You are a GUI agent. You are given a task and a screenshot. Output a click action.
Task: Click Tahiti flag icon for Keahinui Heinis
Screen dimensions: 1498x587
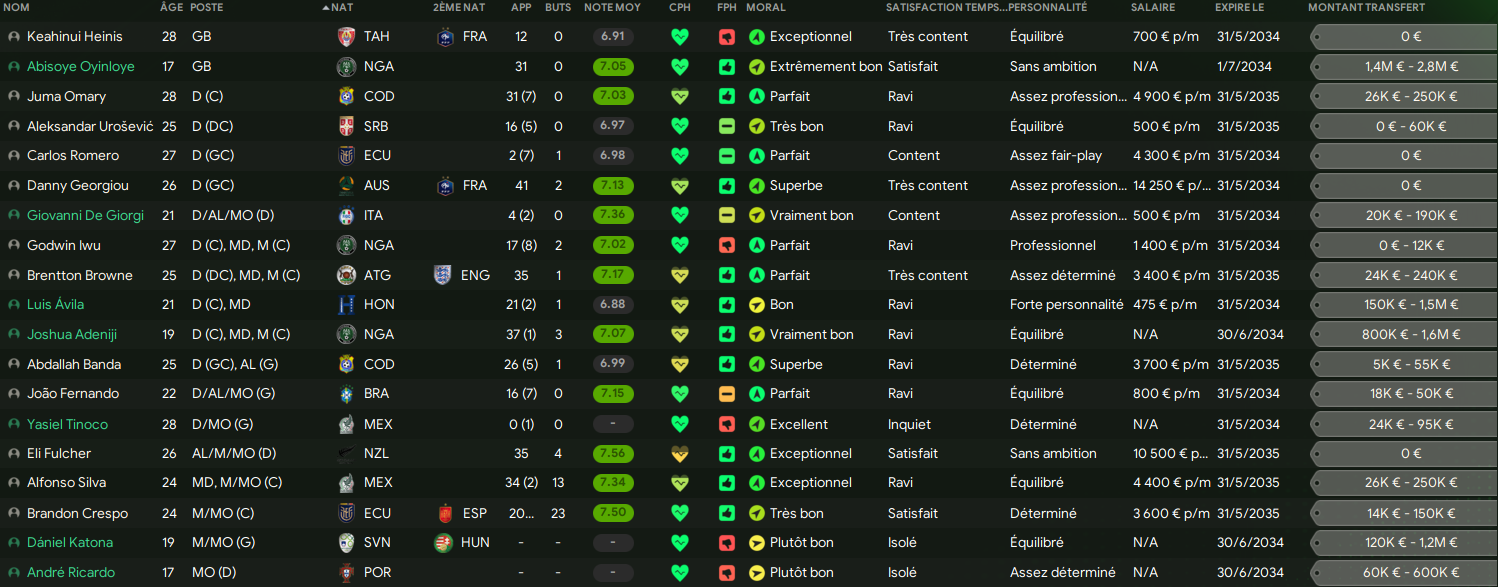click(346, 37)
